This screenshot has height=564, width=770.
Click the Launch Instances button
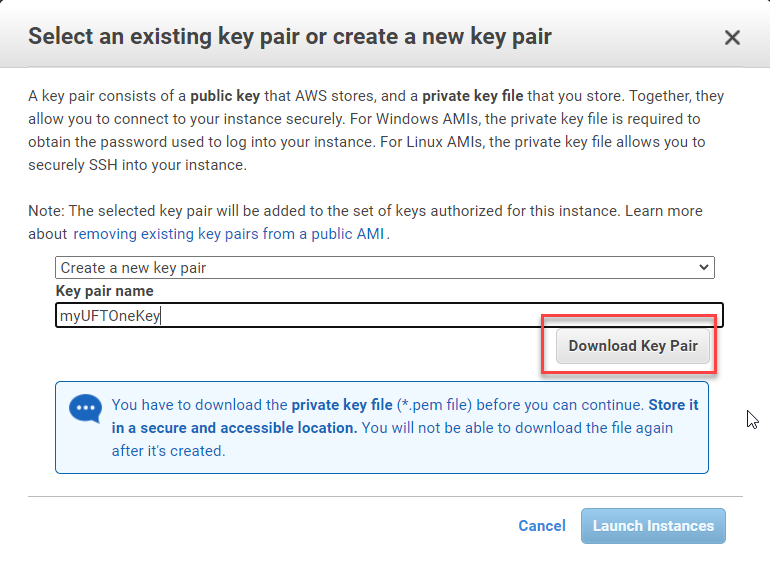(653, 526)
